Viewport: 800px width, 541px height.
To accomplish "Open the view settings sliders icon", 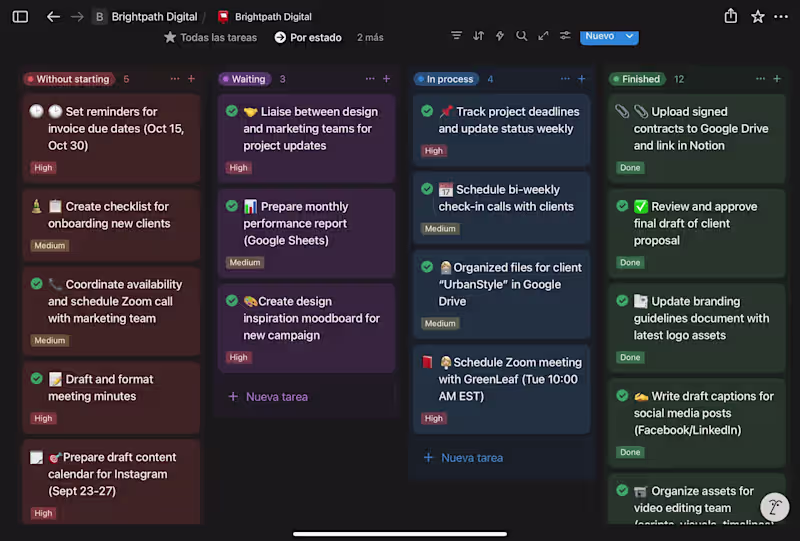I will point(565,36).
